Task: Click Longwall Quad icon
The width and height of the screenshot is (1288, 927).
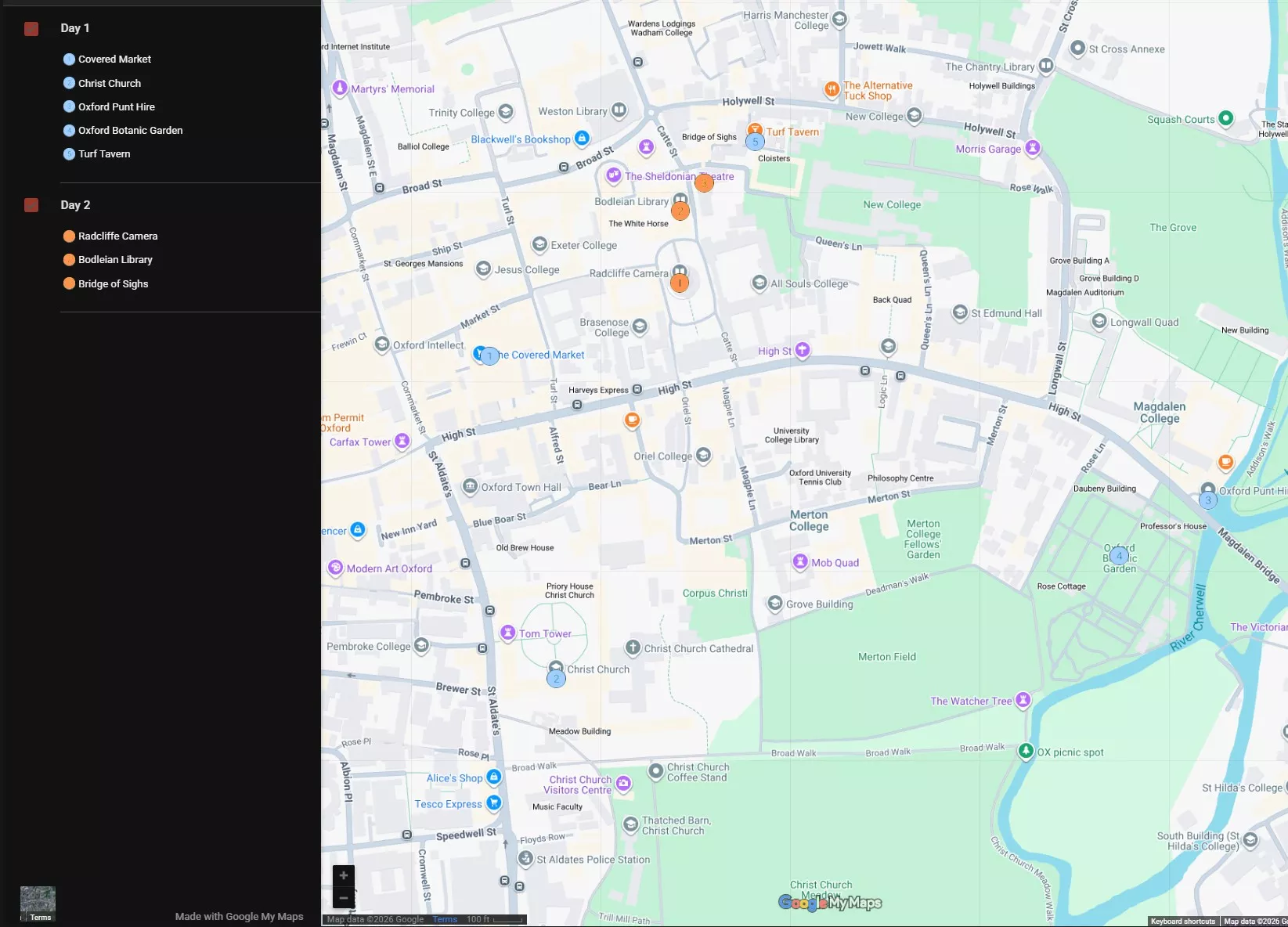Action: click(1099, 321)
